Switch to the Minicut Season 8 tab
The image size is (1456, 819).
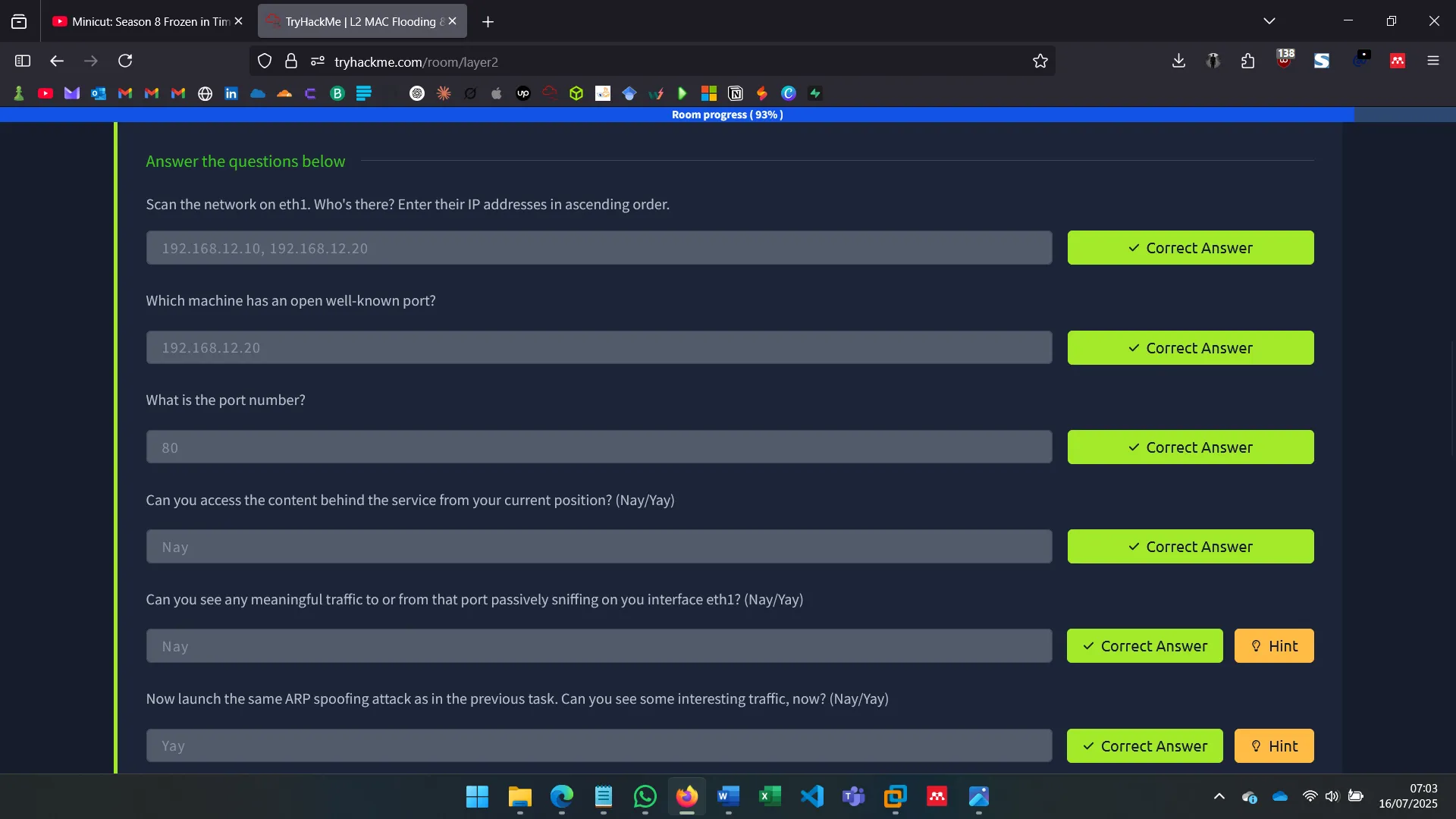[144, 21]
